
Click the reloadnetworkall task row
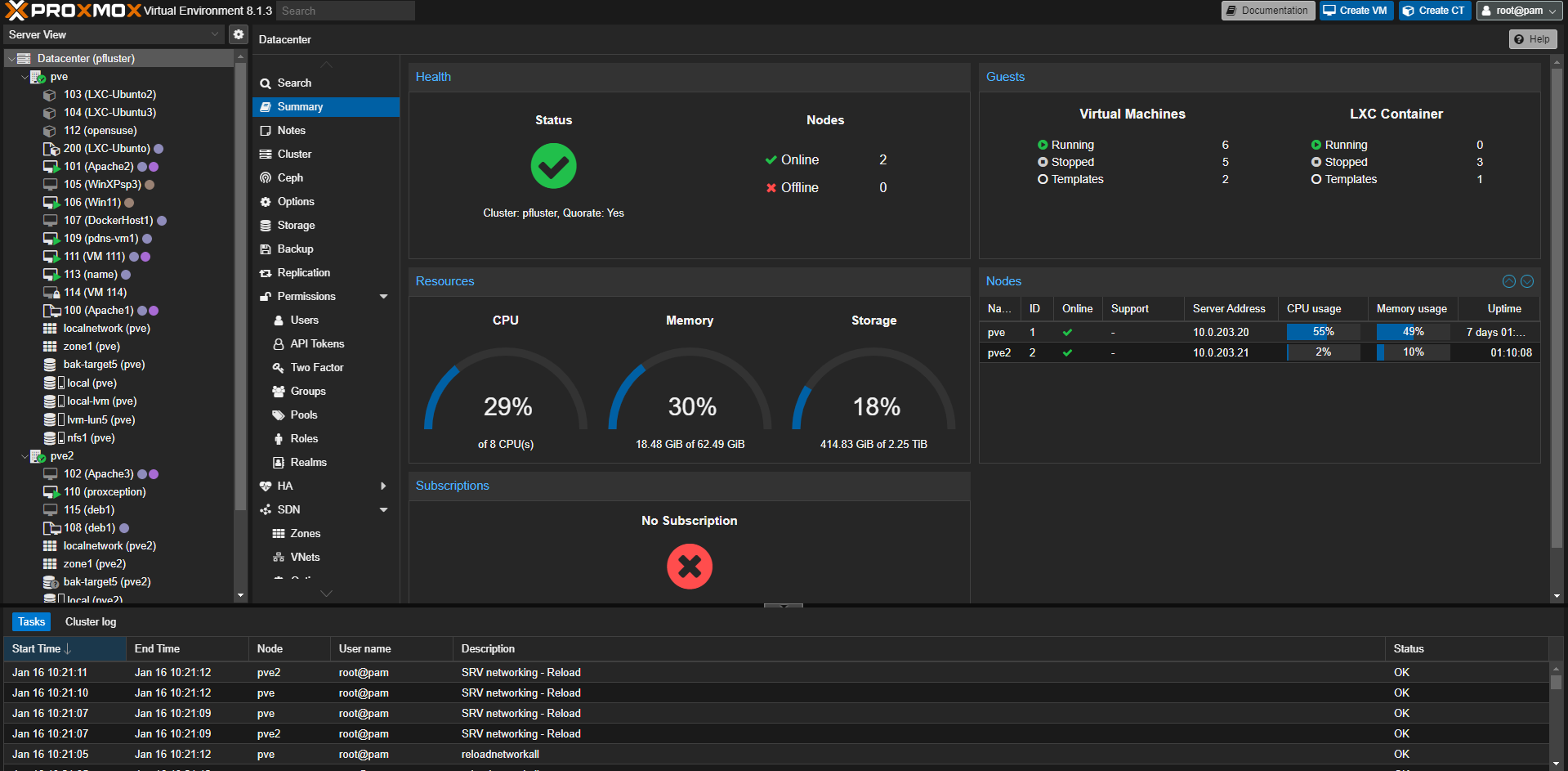point(776,755)
